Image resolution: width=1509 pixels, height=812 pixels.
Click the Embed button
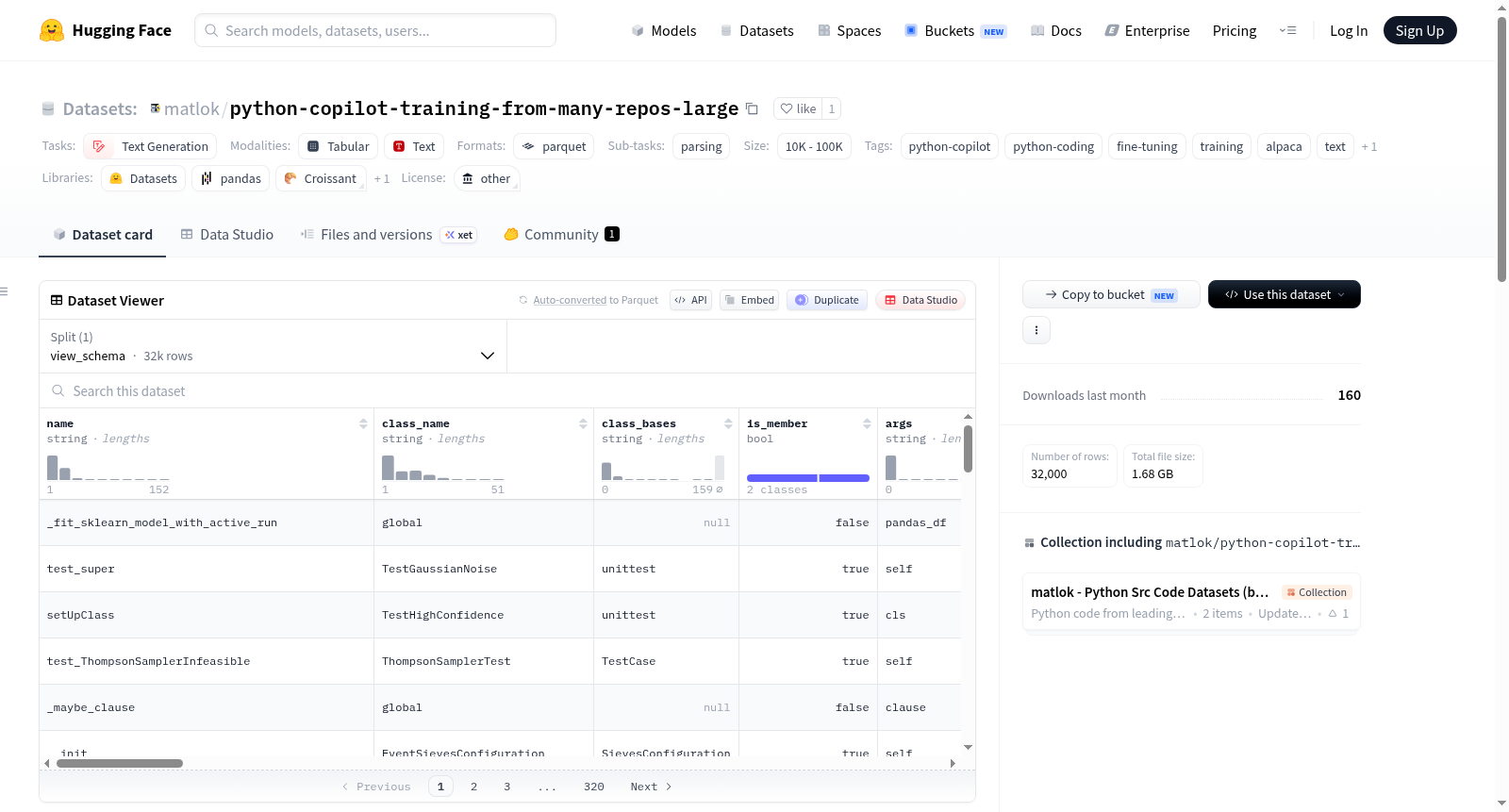point(749,300)
